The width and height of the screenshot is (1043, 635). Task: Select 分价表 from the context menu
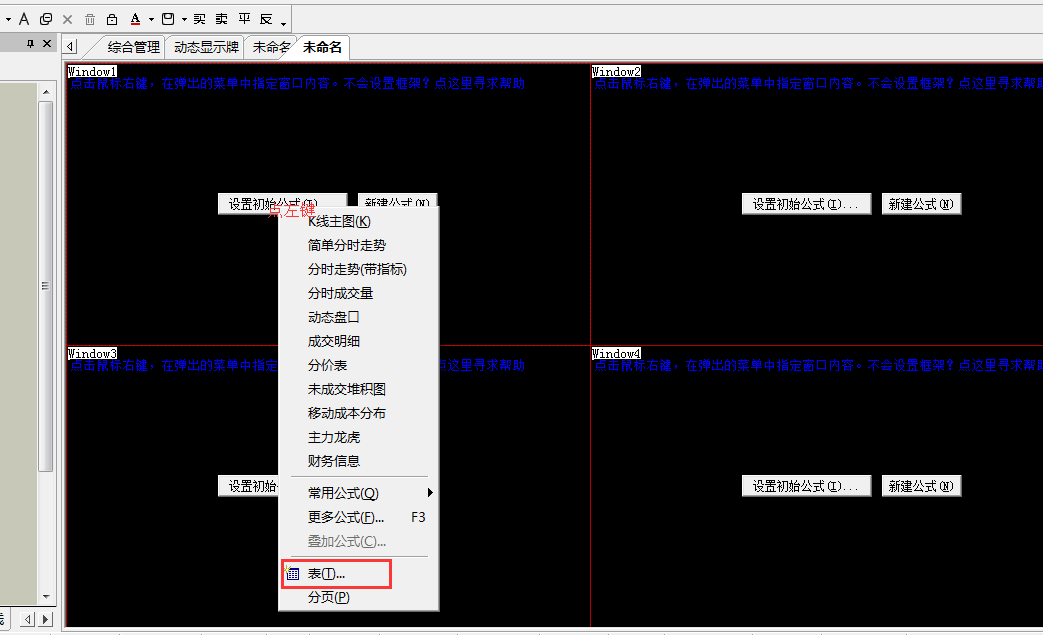(x=359, y=365)
